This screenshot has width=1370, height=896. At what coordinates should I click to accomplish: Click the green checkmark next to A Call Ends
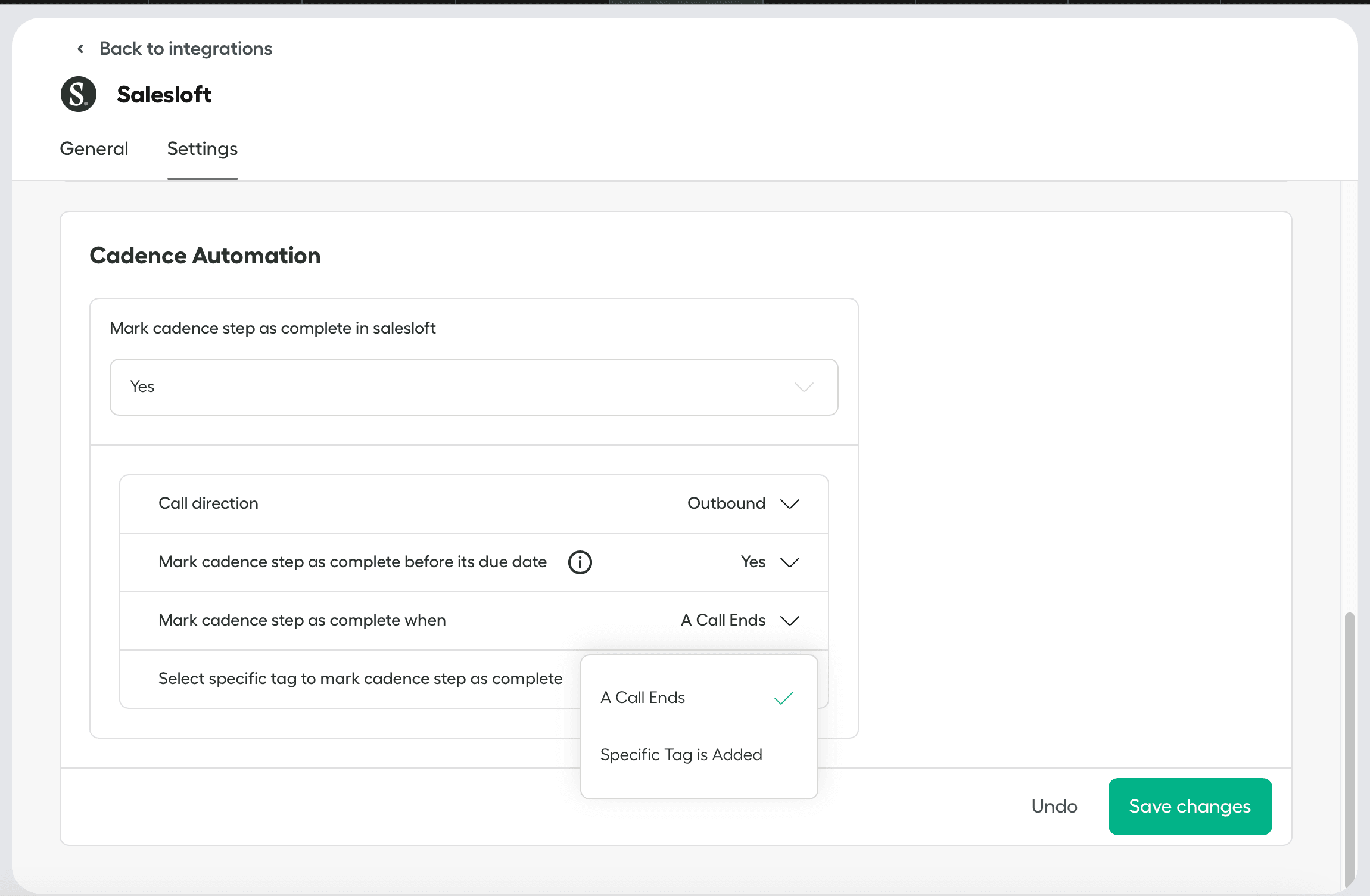(783, 698)
